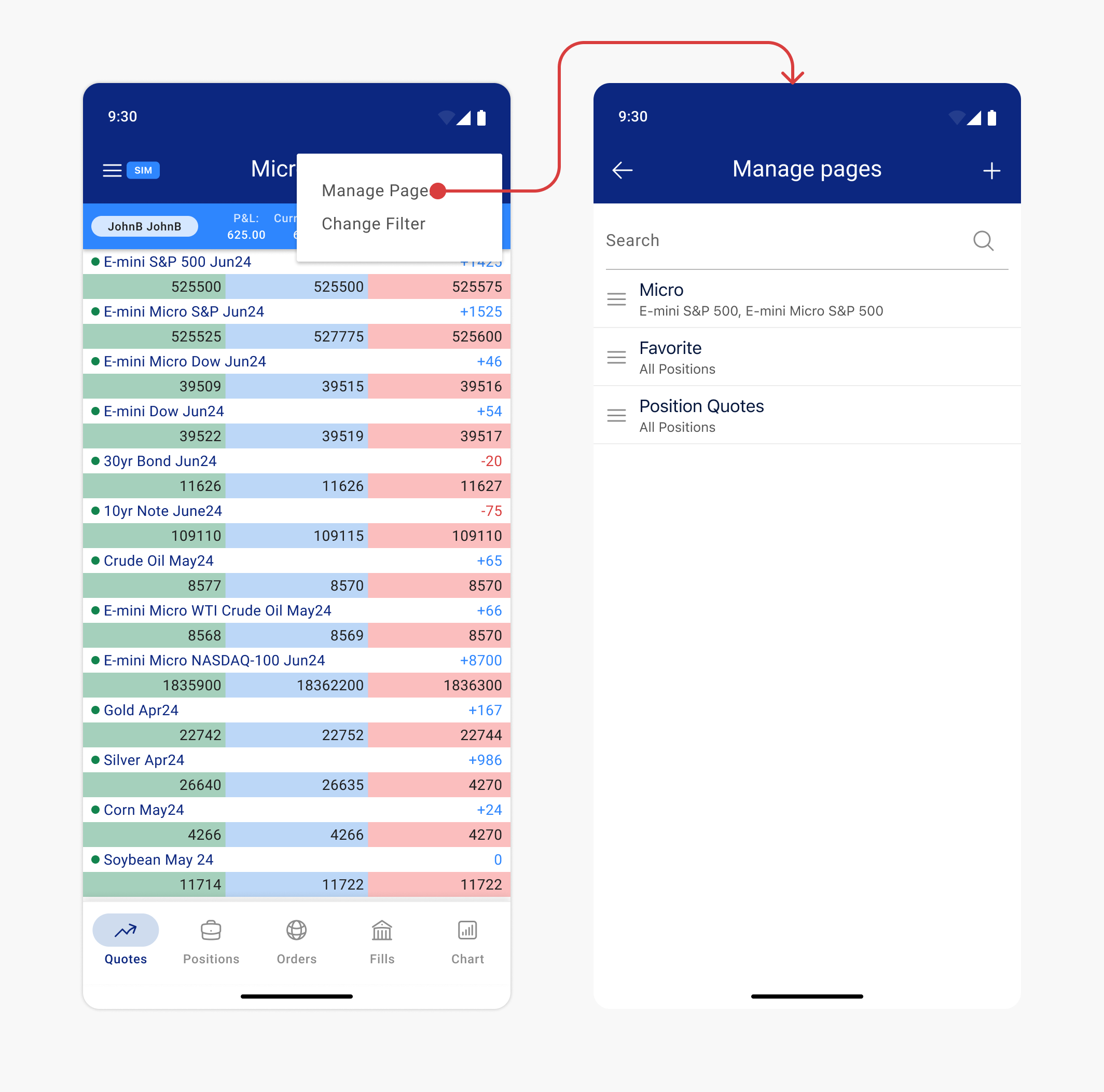Open the JohnB account chip
This screenshot has width=1104, height=1092.
[x=144, y=226]
